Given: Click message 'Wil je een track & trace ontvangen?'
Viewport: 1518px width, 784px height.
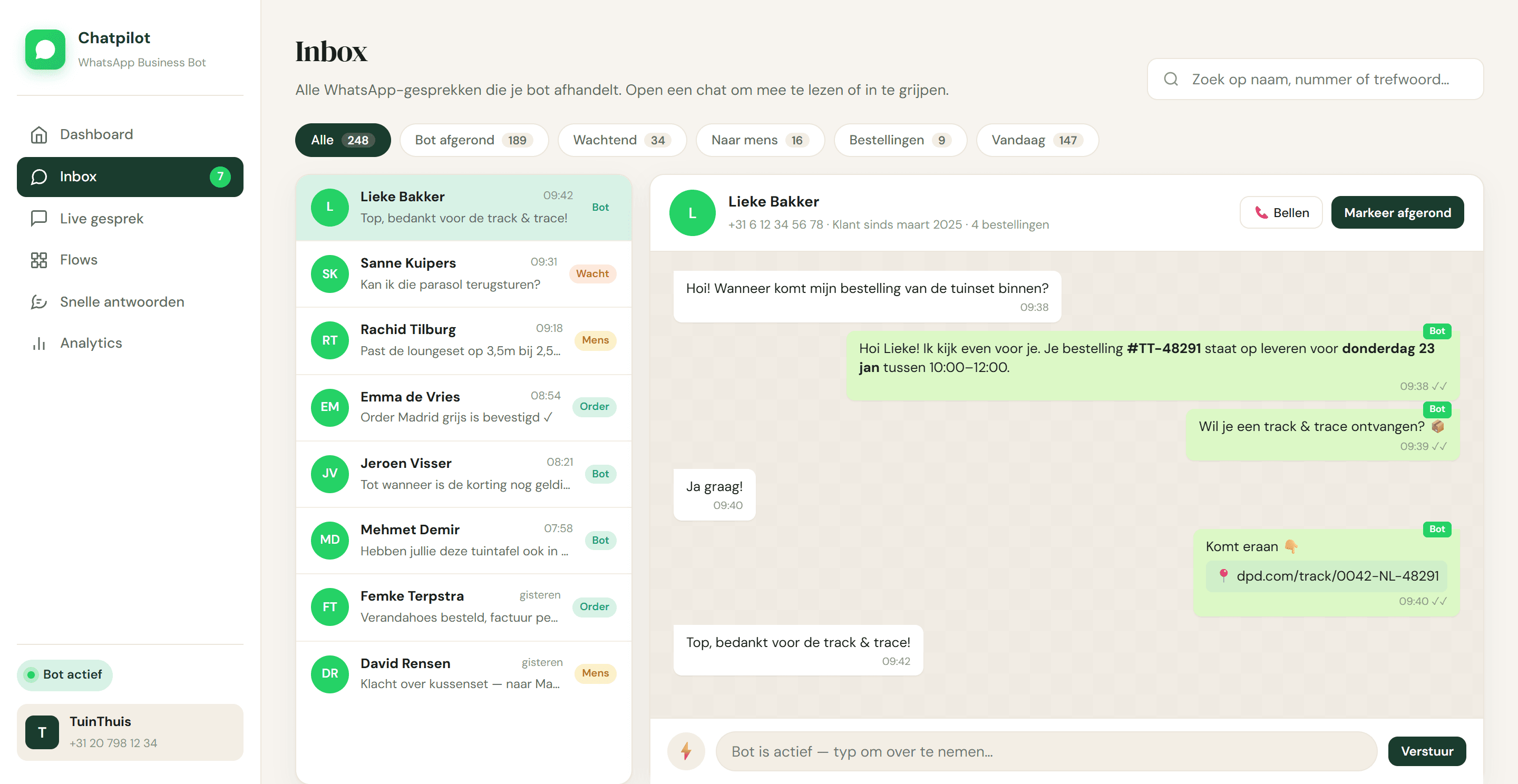Looking at the screenshot, I should (1322, 435).
